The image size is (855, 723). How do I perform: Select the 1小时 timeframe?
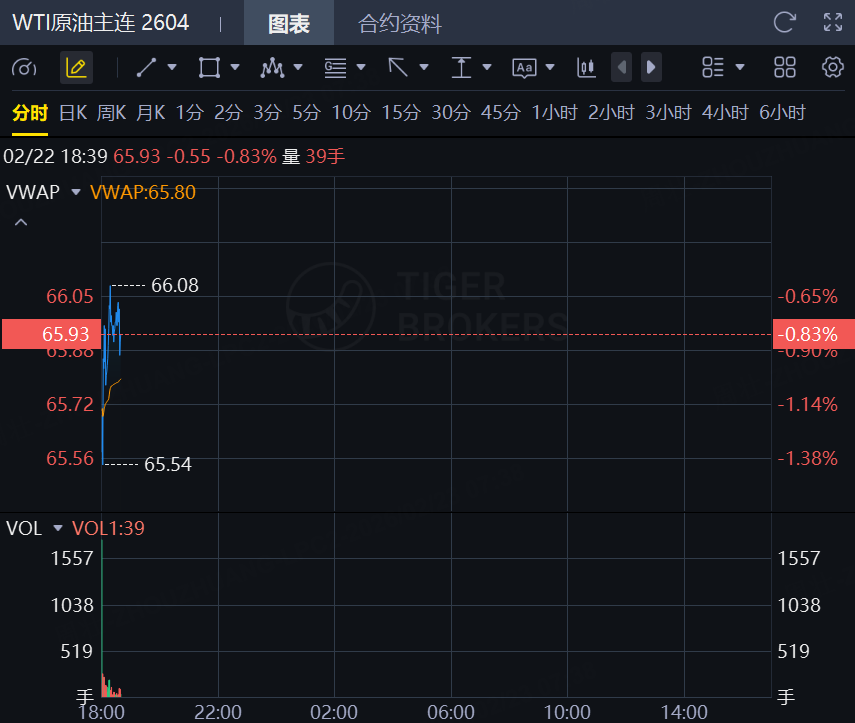pyautogui.click(x=555, y=113)
